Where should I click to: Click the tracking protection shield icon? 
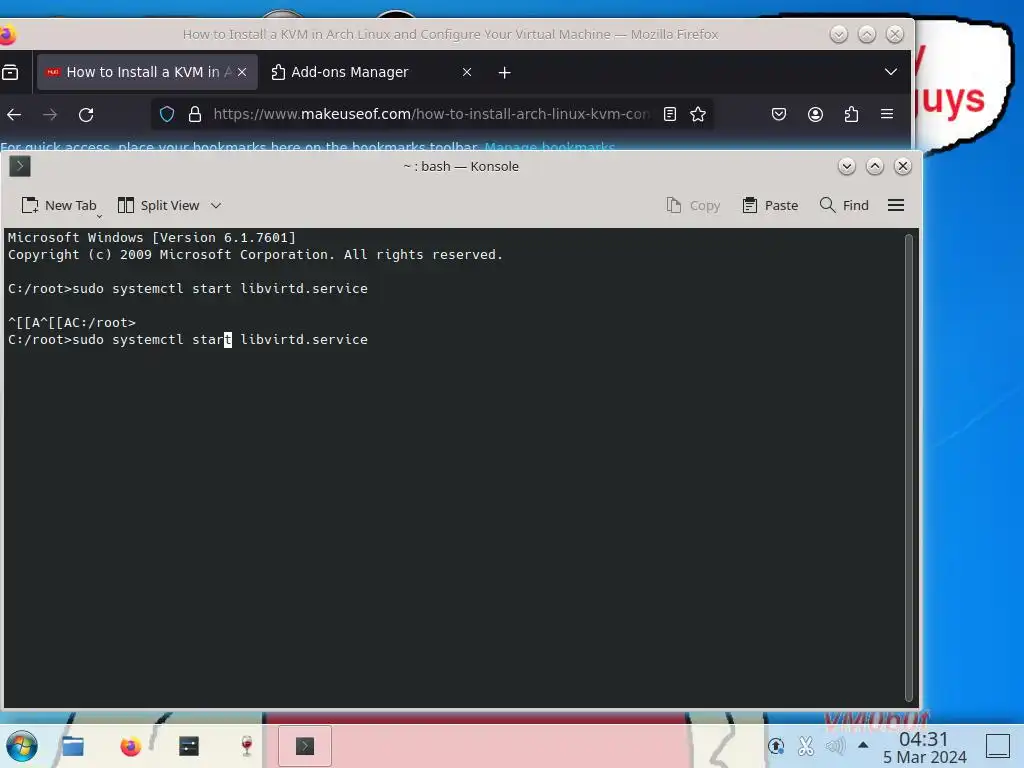[167, 114]
